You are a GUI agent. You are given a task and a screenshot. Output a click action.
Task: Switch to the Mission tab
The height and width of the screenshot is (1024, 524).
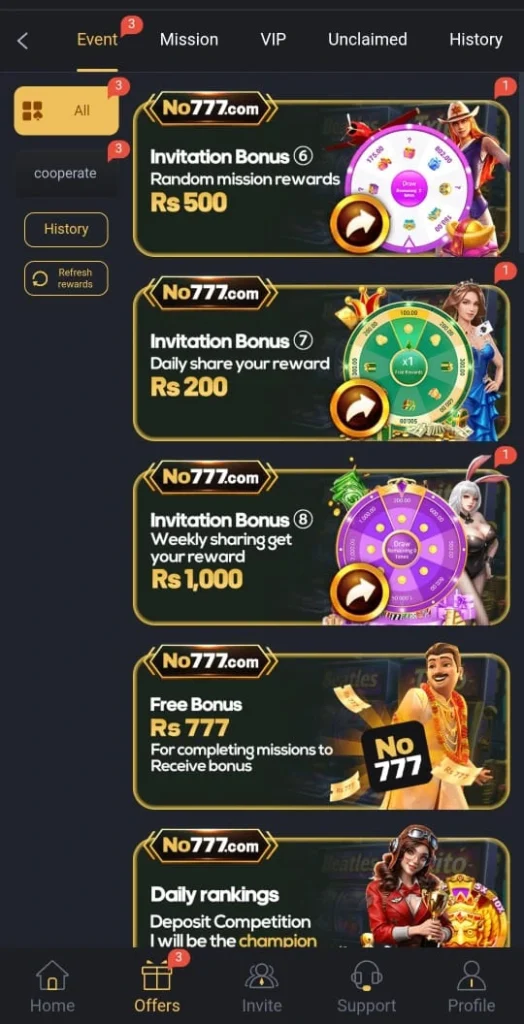point(189,40)
